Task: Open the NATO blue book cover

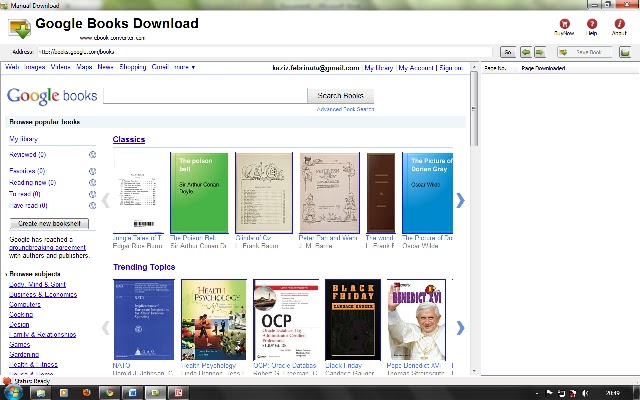Action: (x=144, y=320)
